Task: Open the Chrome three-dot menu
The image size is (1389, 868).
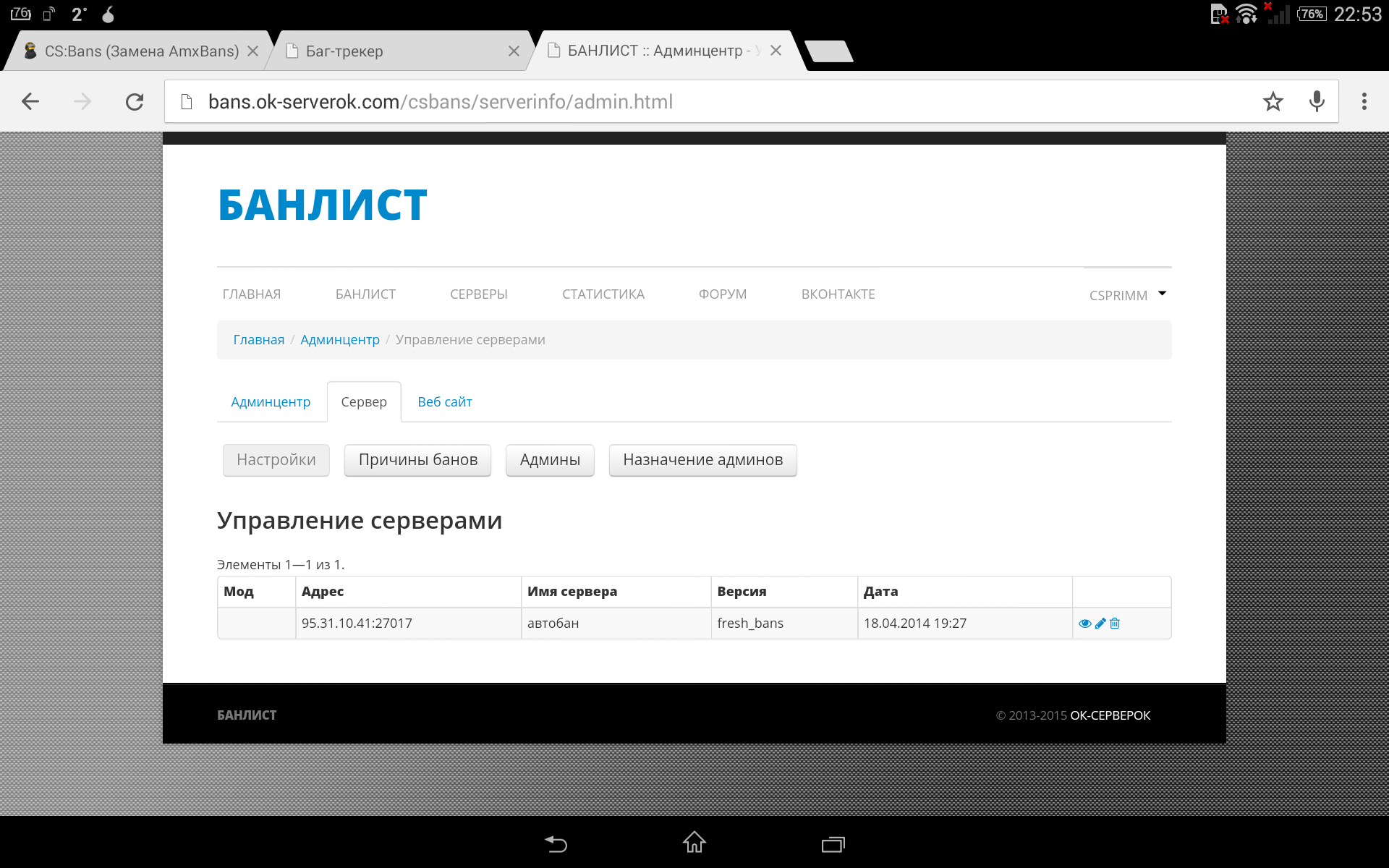Action: coord(1364,101)
